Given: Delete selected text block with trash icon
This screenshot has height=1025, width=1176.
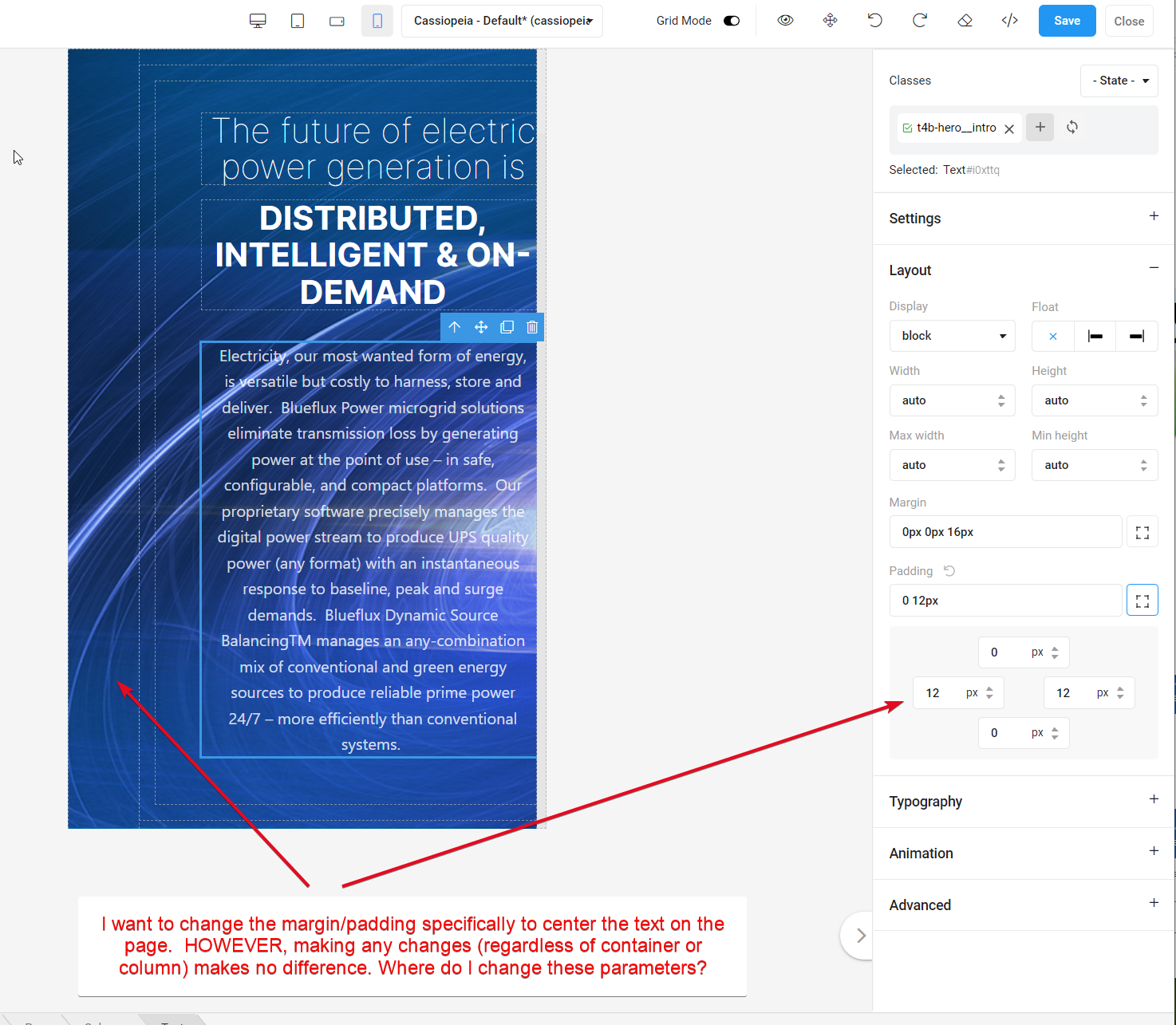Looking at the screenshot, I should pyautogui.click(x=532, y=327).
